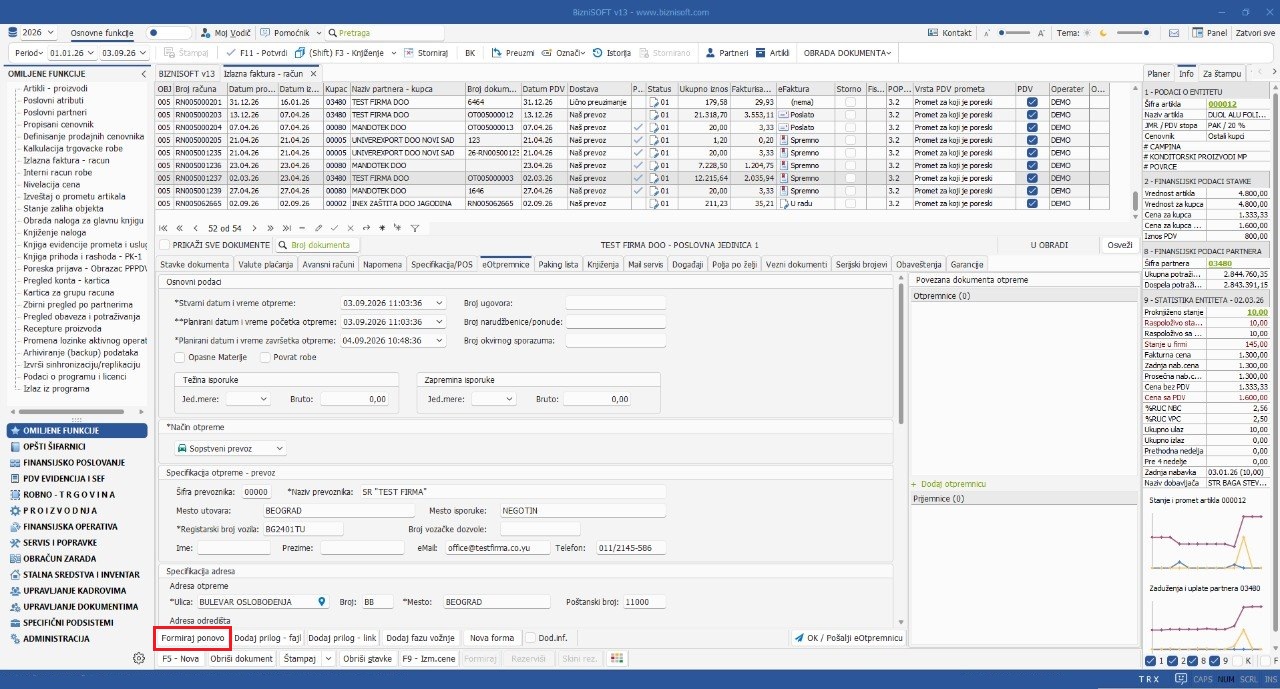Open settings gear below the sidebar
Screen dimensions: 1280x689
pos(139,658)
